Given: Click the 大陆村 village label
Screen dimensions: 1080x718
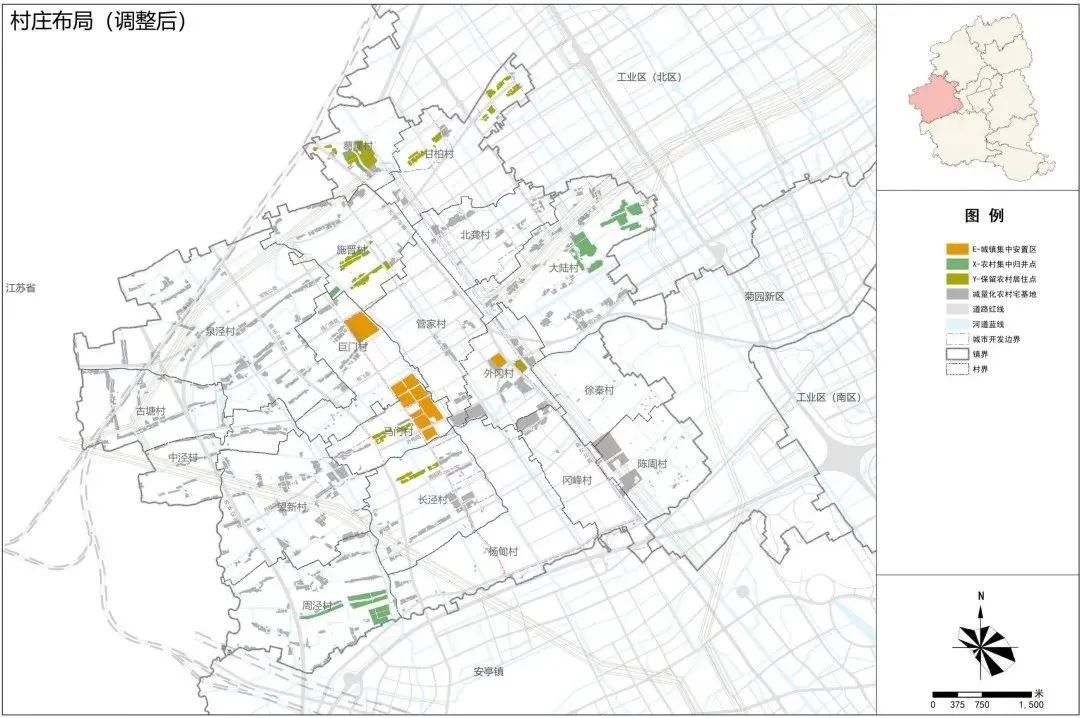Looking at the screenshot, I should click(x=563, y=268).
